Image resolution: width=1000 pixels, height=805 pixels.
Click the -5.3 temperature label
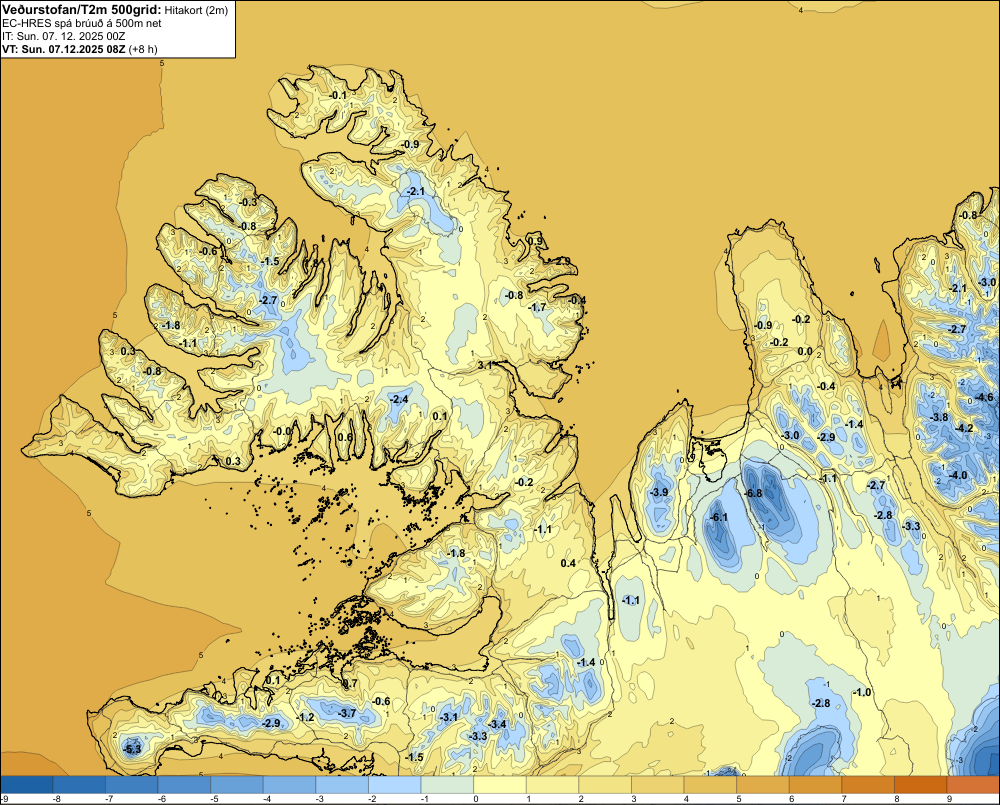[132, 749]
